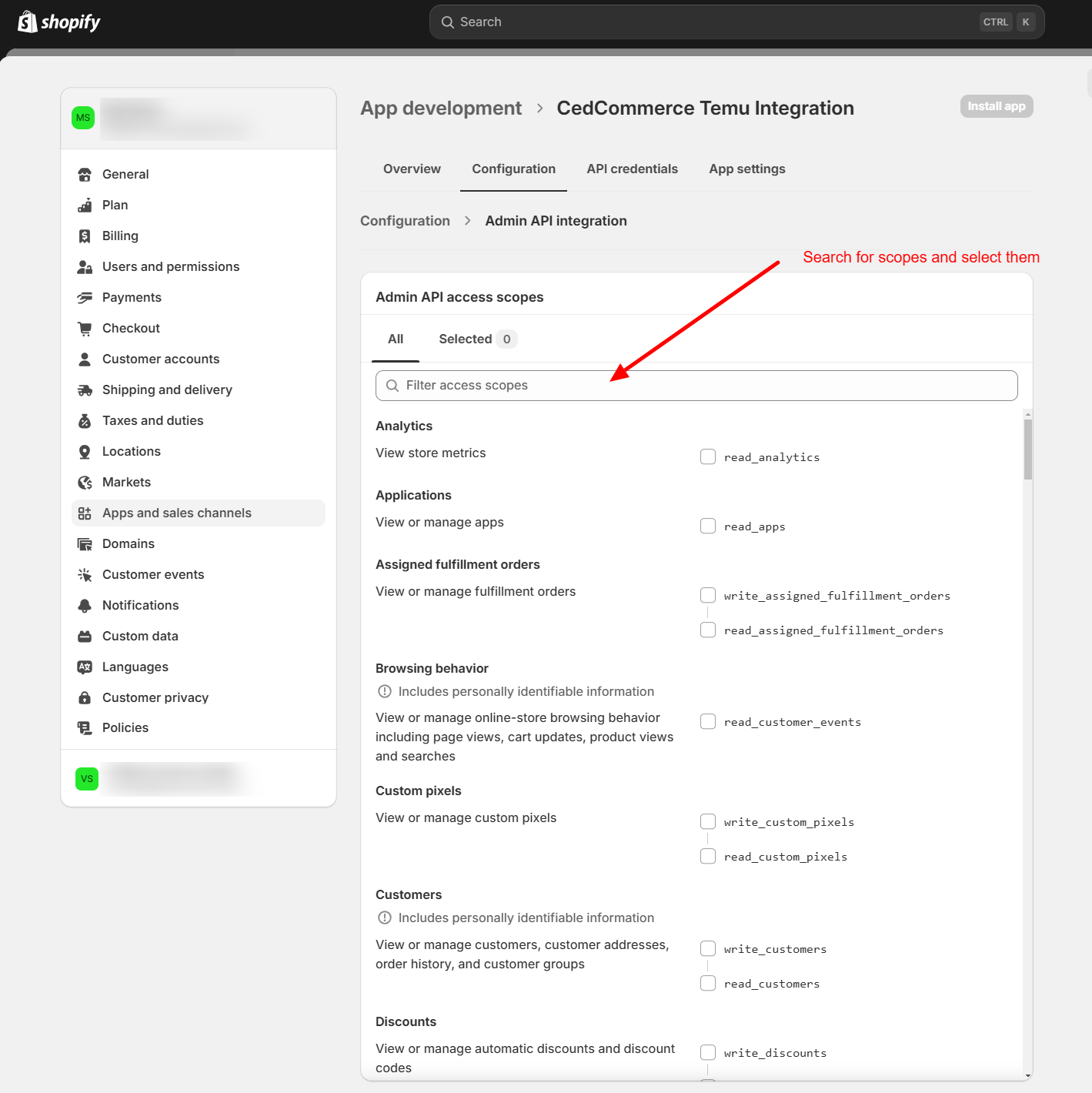Tick the read_custom_pixels checkbox

tap(708, 857)
